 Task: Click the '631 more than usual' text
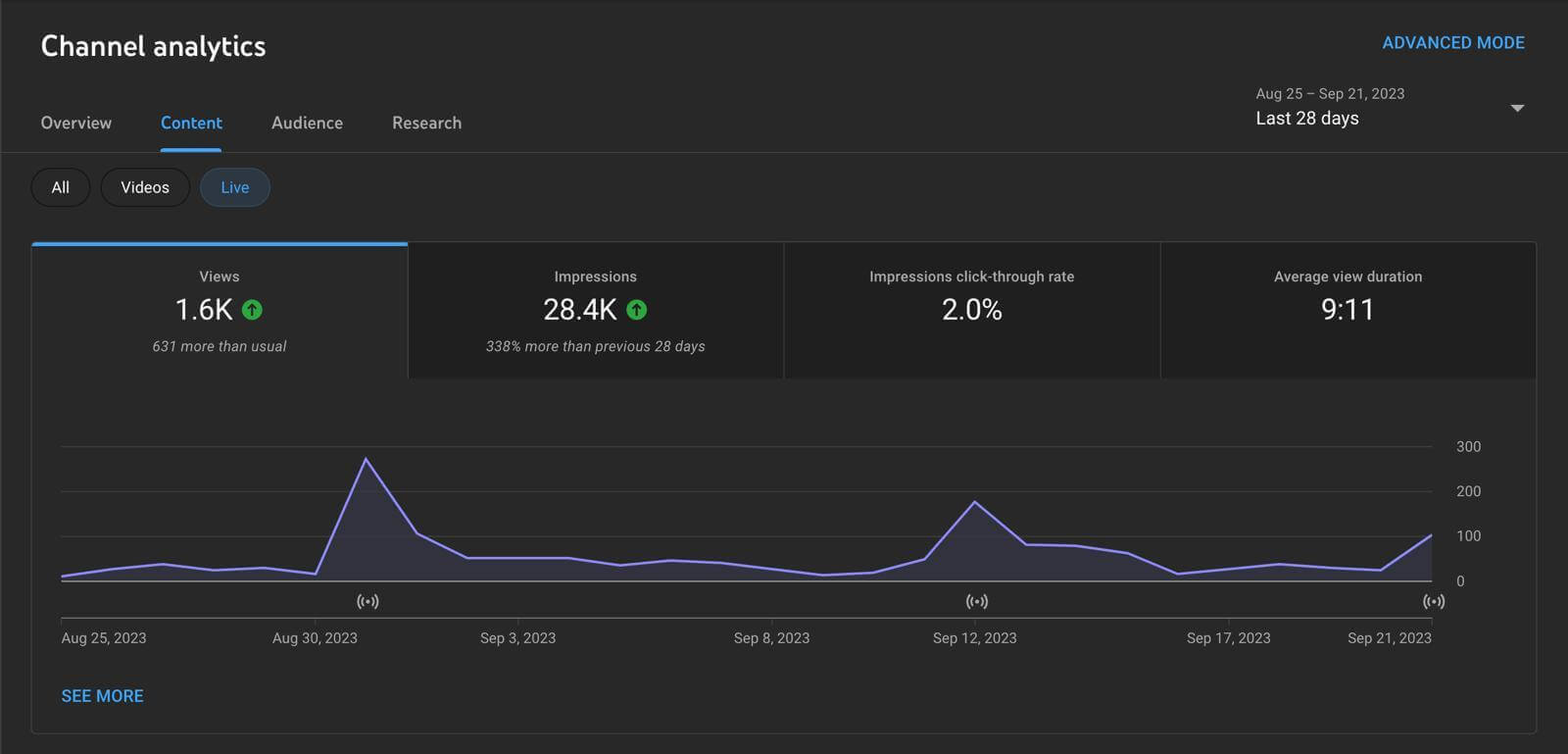pos(220,346)
